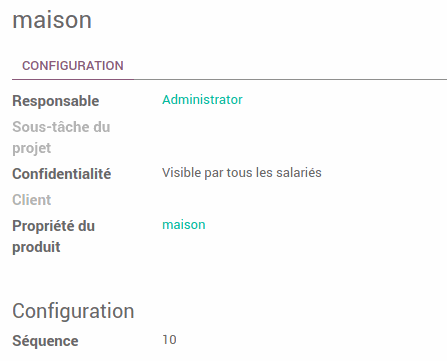Click the Configuration section heading
This screenshot has width=447, height=361.
click(73, 311)
